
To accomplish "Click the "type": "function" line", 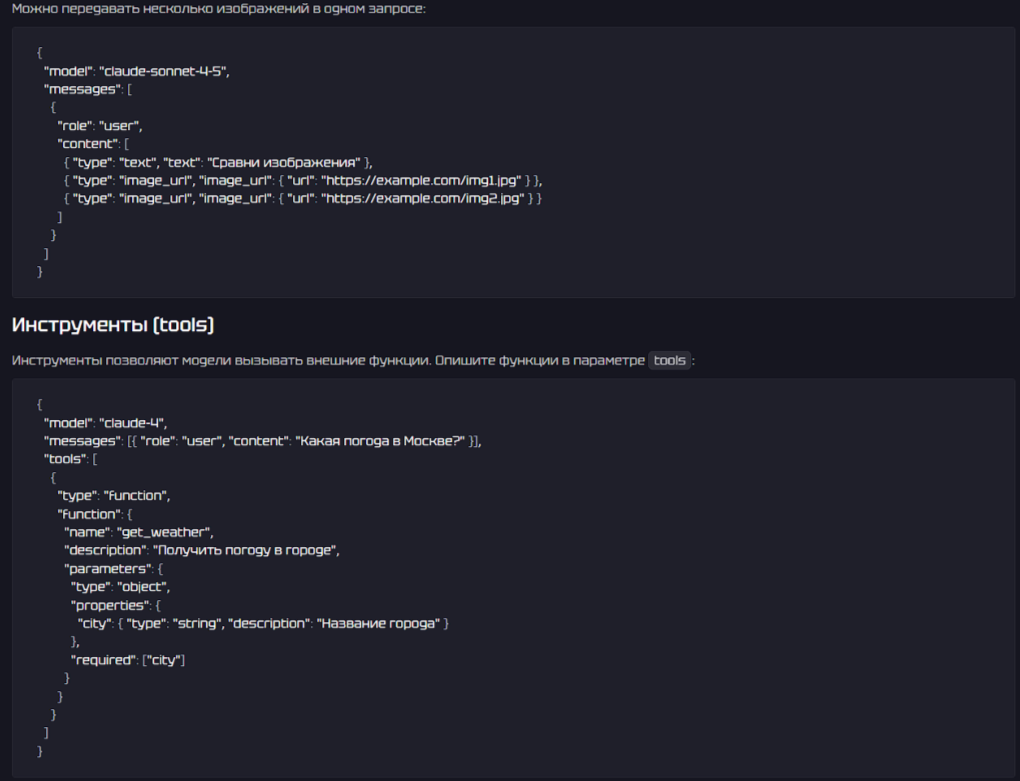I will point(108,495).
